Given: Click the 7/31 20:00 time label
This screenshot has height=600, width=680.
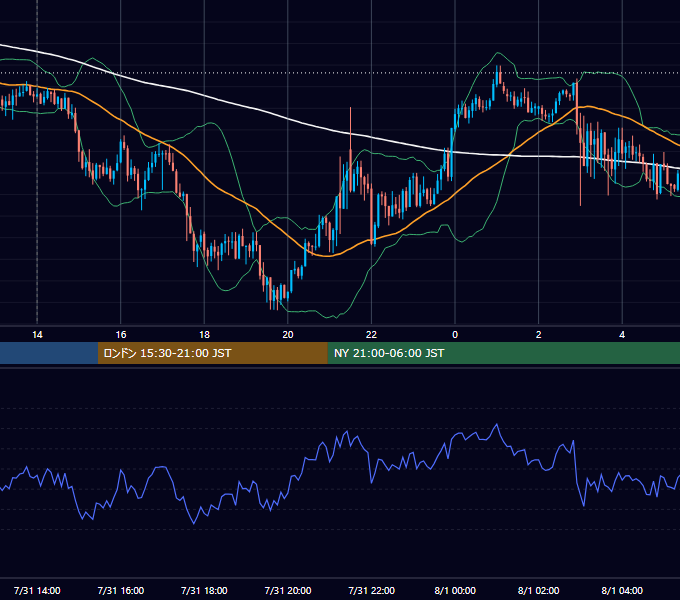Looking at the screenshot, I should tap(288, 590).
